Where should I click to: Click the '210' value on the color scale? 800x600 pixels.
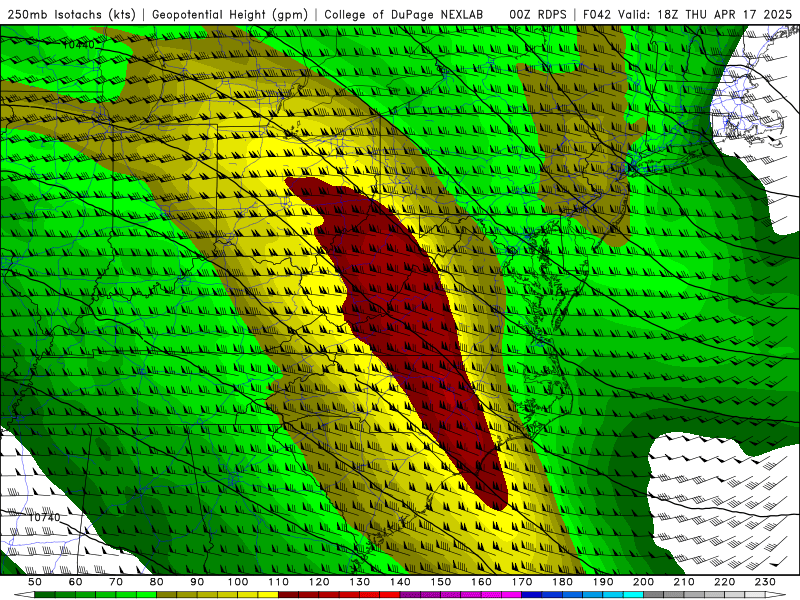click(x=684, y=582)
